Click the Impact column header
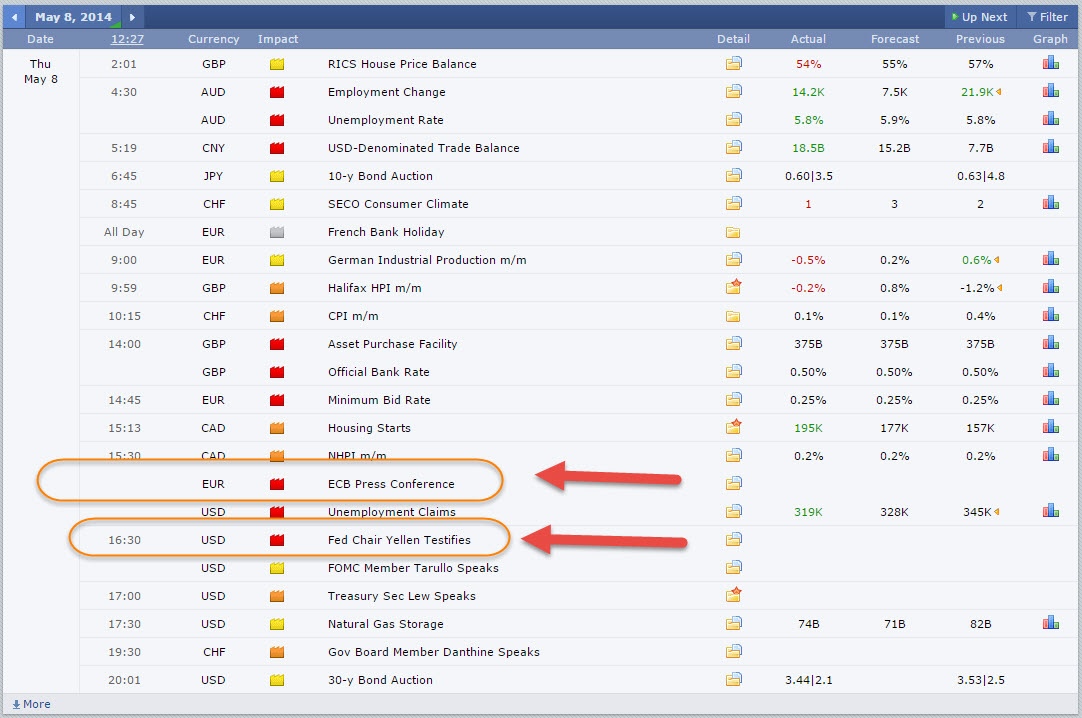This screenshot has width=1082, height=718. (277, 39)
